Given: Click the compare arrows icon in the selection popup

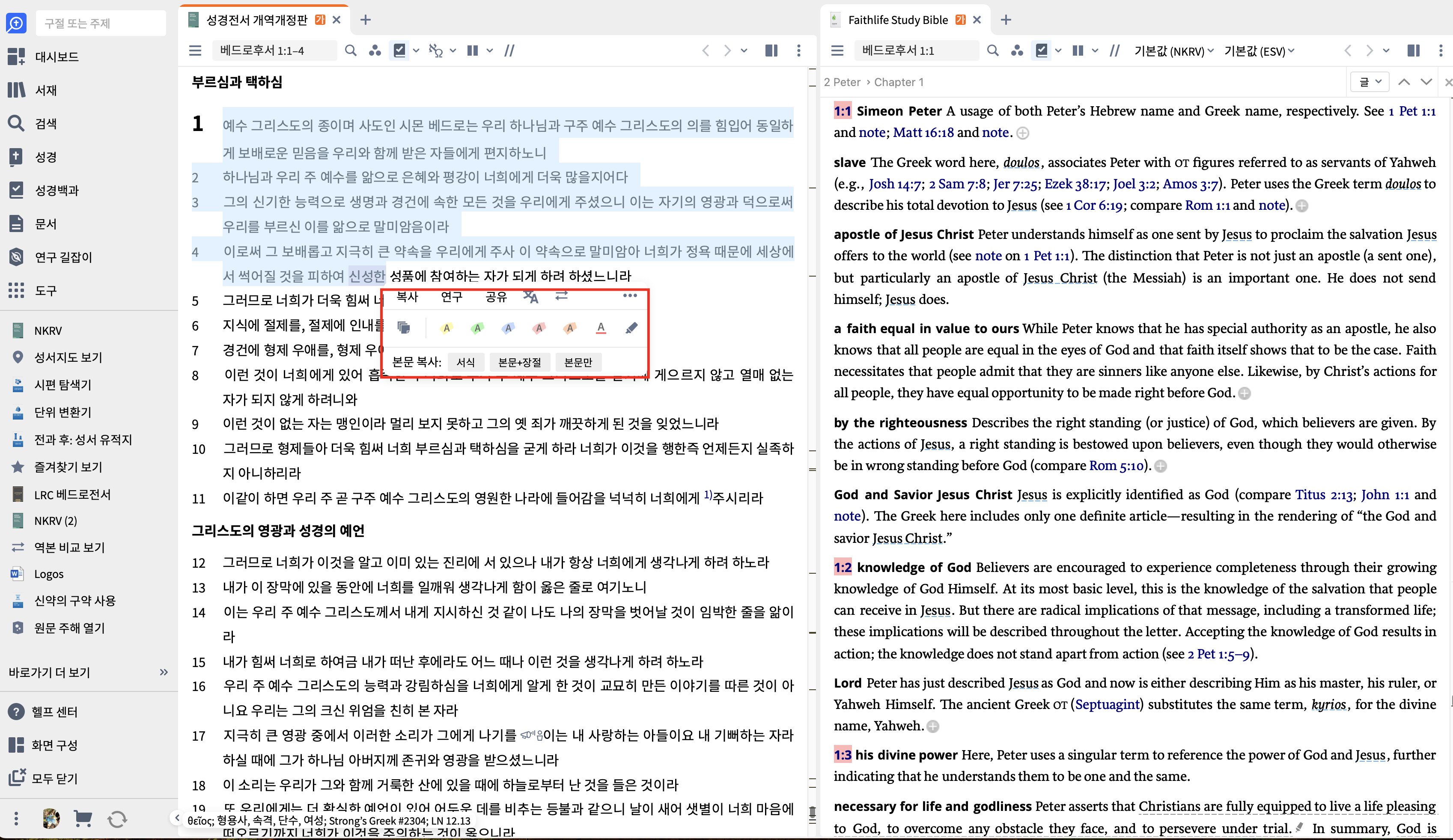Looking at the screenshot, I should pyautogui.click(x=562, y=296).
